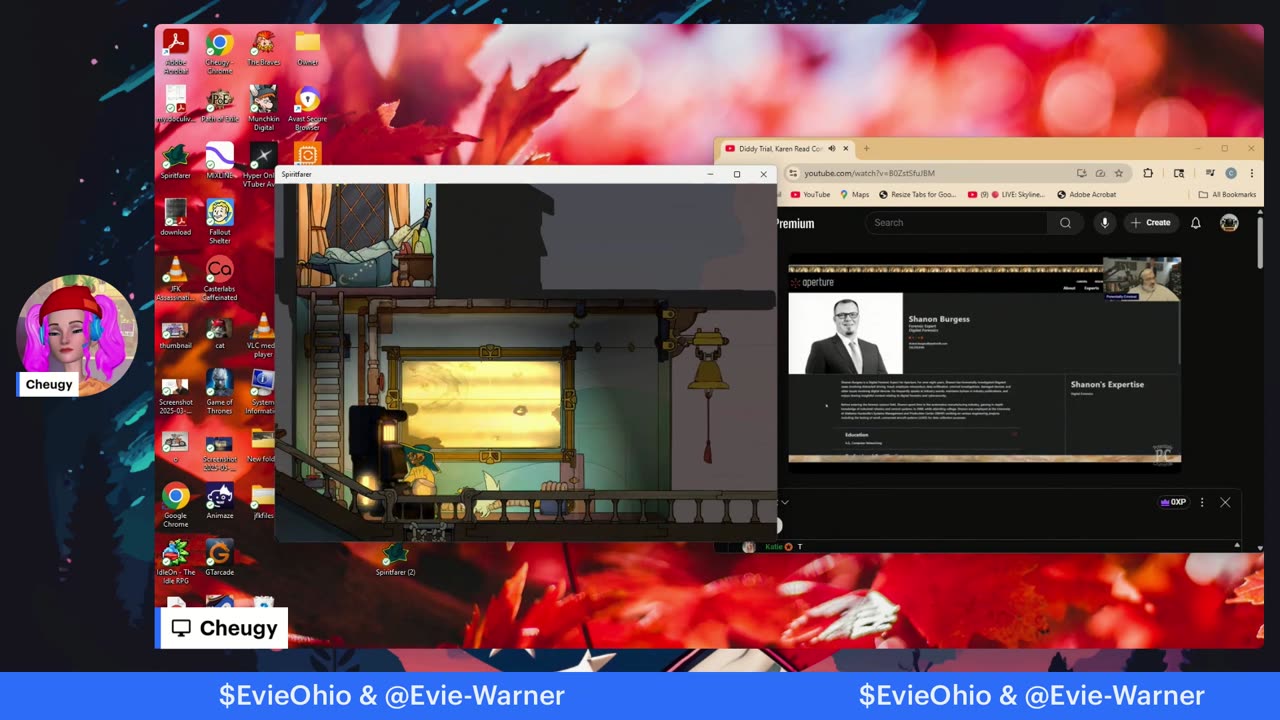Viewport: 1280px width, 720px height.
Task: Click the install app icon in the address bar
Action: coord(1081,173)
